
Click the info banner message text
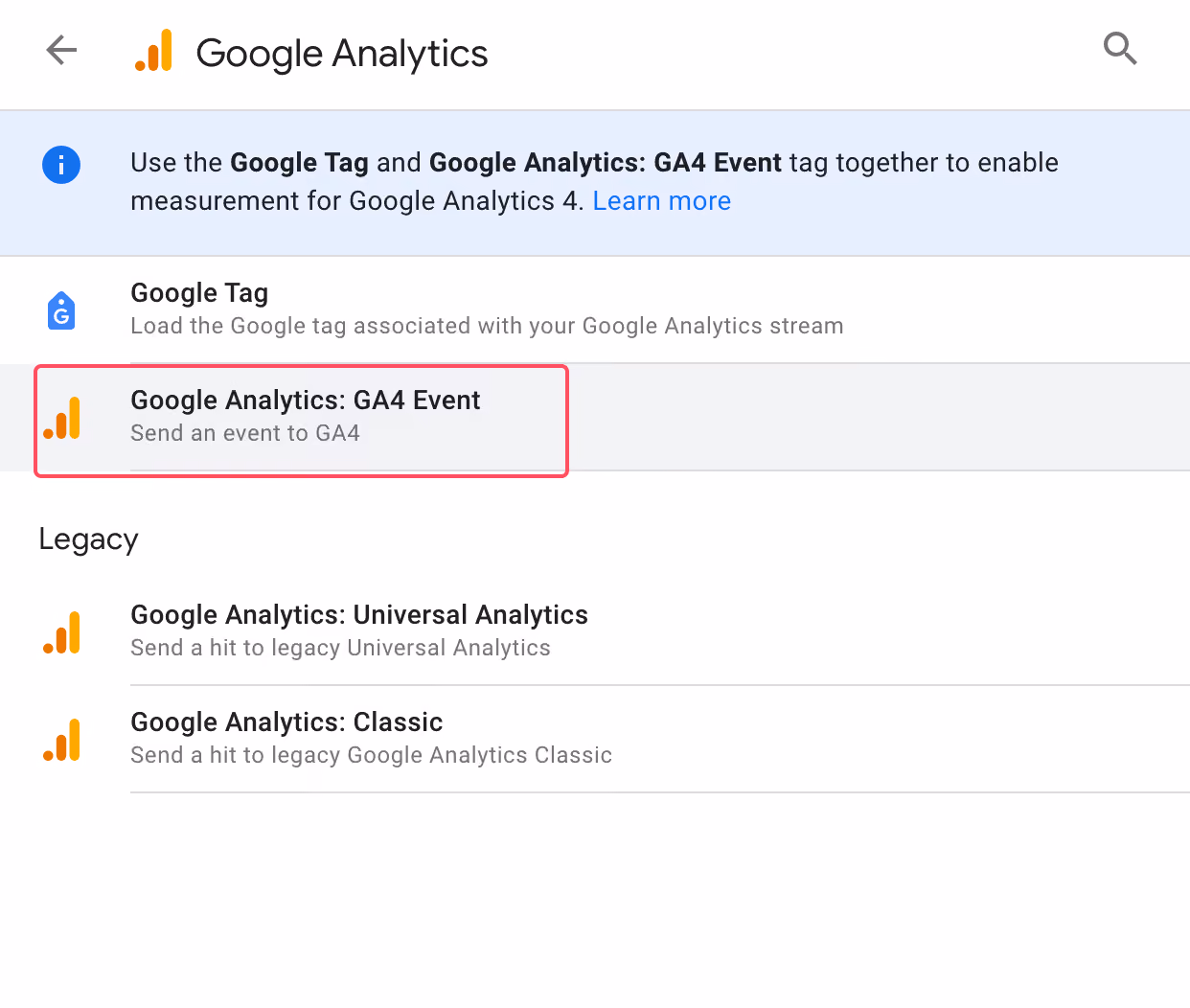(x=594, y=182)
